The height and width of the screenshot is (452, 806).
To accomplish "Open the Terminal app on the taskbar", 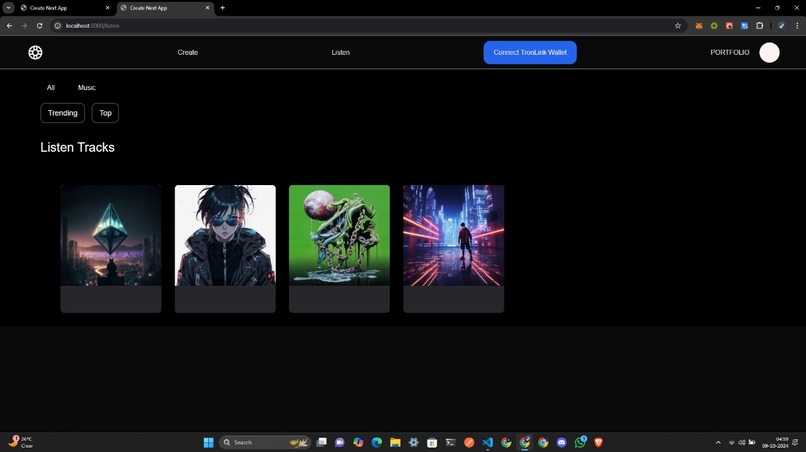I will pyautogui.click(x=451, y=442).
